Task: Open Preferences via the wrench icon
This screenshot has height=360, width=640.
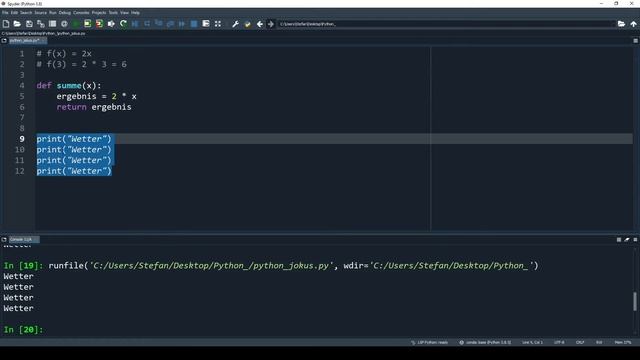Action: (x=236, y=24)
